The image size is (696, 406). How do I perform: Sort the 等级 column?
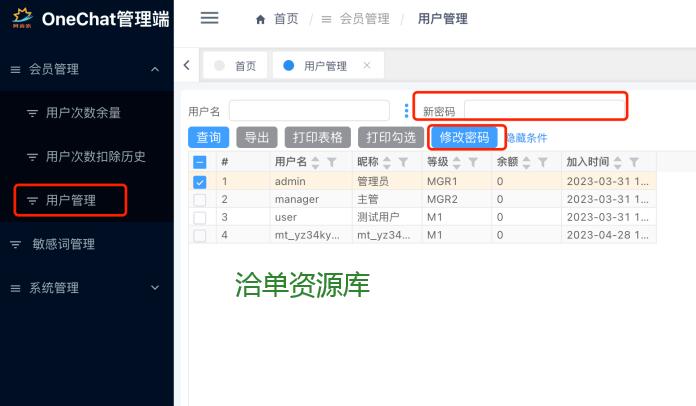pyautogui.click(x=456, y=162)
